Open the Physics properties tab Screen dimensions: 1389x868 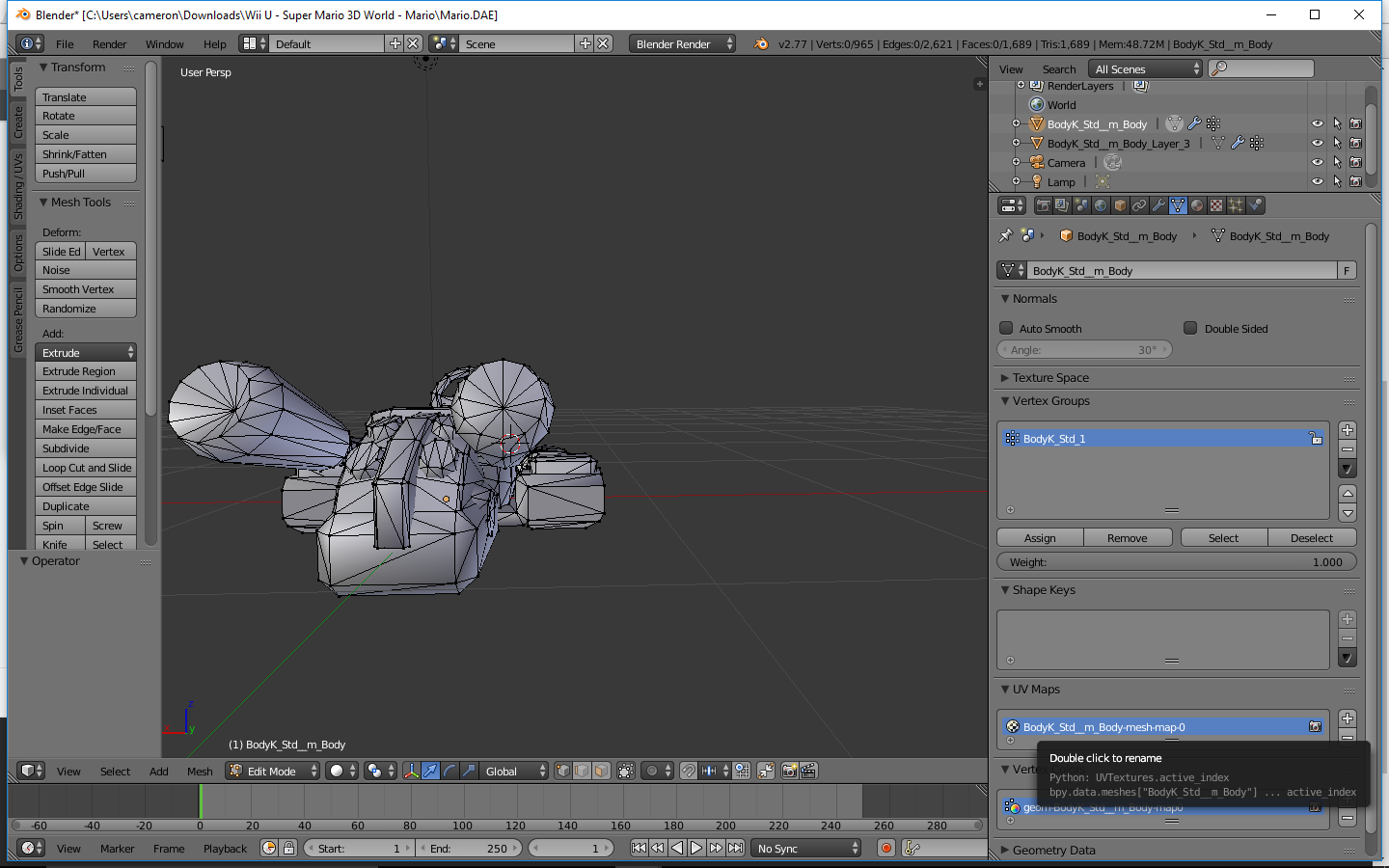tap(1255, 205)
